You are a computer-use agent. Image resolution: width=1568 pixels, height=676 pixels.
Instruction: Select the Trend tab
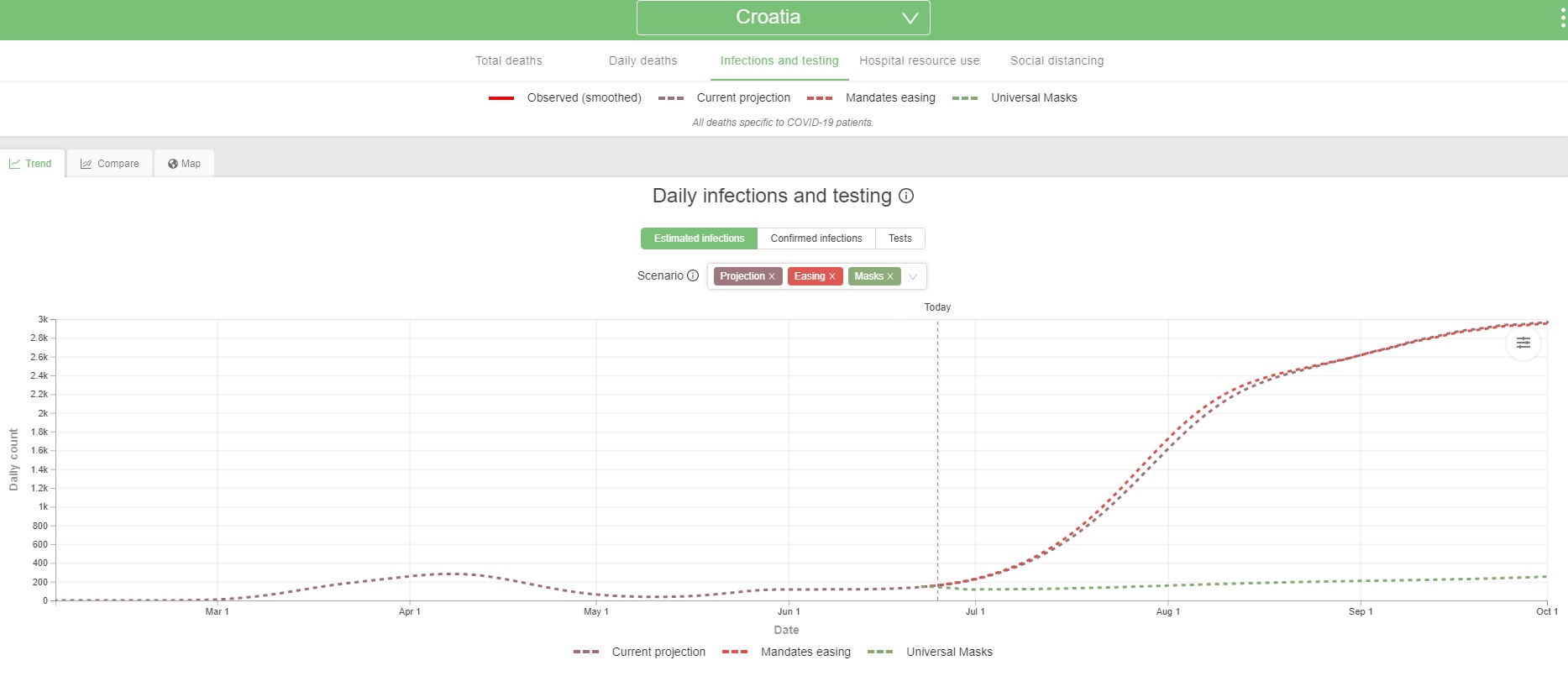pos(31,164)
